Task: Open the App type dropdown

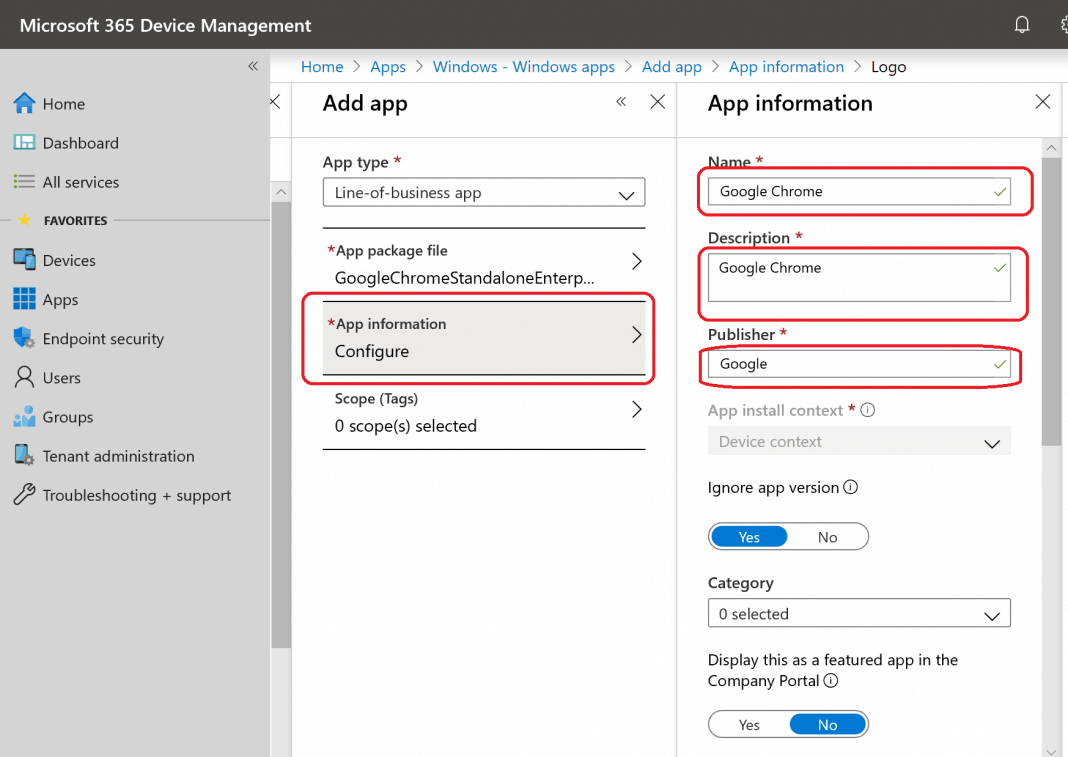Action: (x=483, y=192)
